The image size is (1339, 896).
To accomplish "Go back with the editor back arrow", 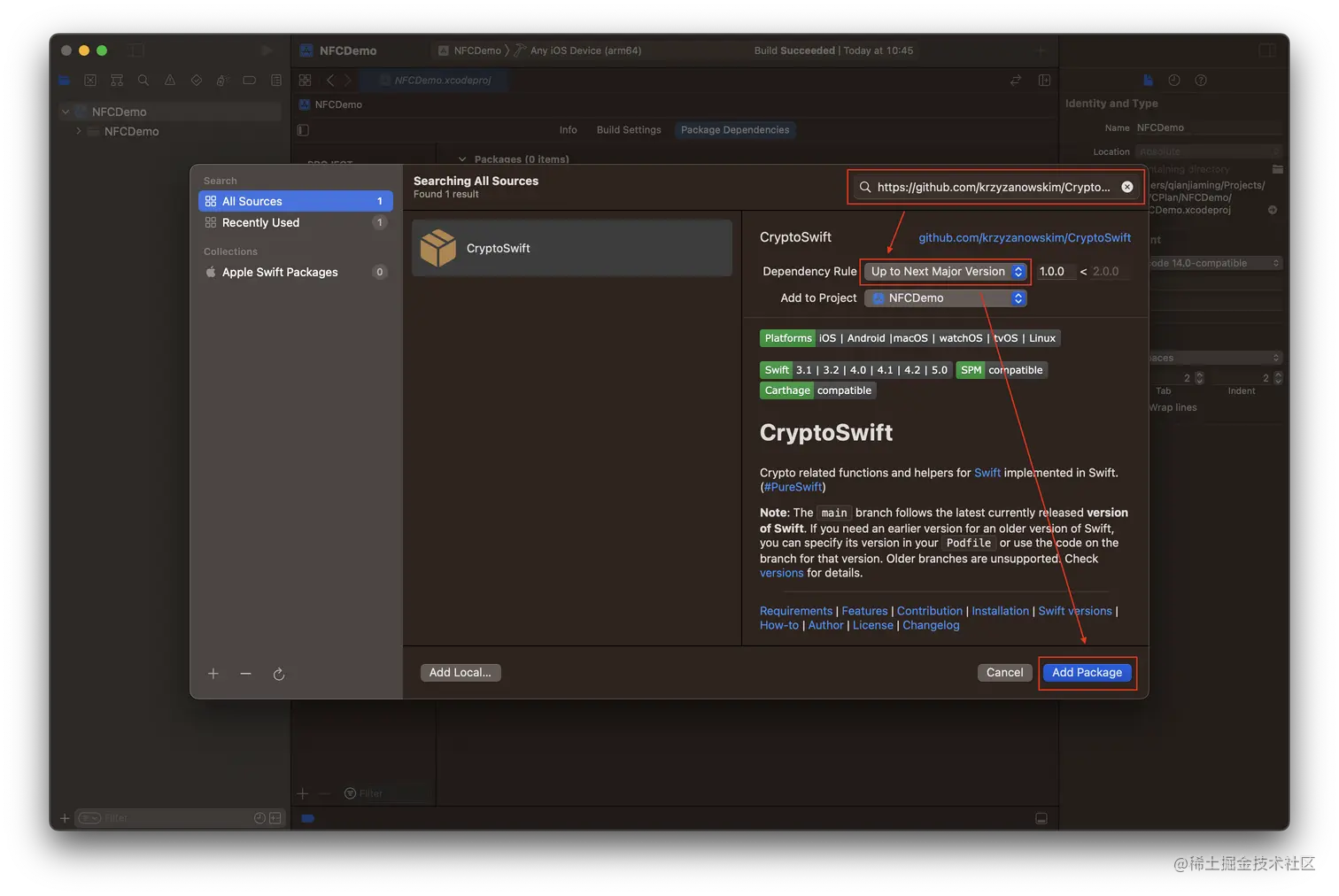I will [x=330, y=81].
